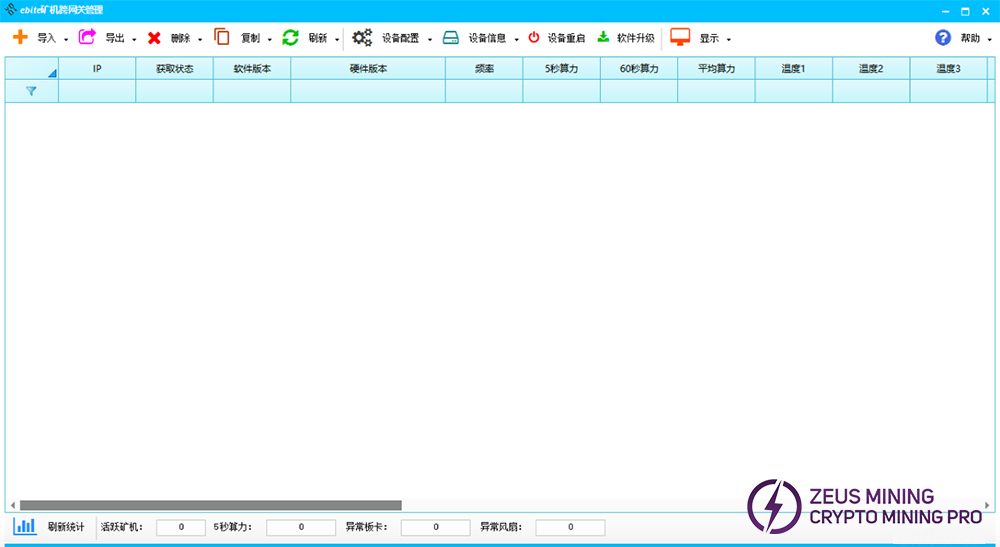Expand the dropdown arrow next to 设备配置
This screenshot has height=547, width=1000.
[430, 40]
